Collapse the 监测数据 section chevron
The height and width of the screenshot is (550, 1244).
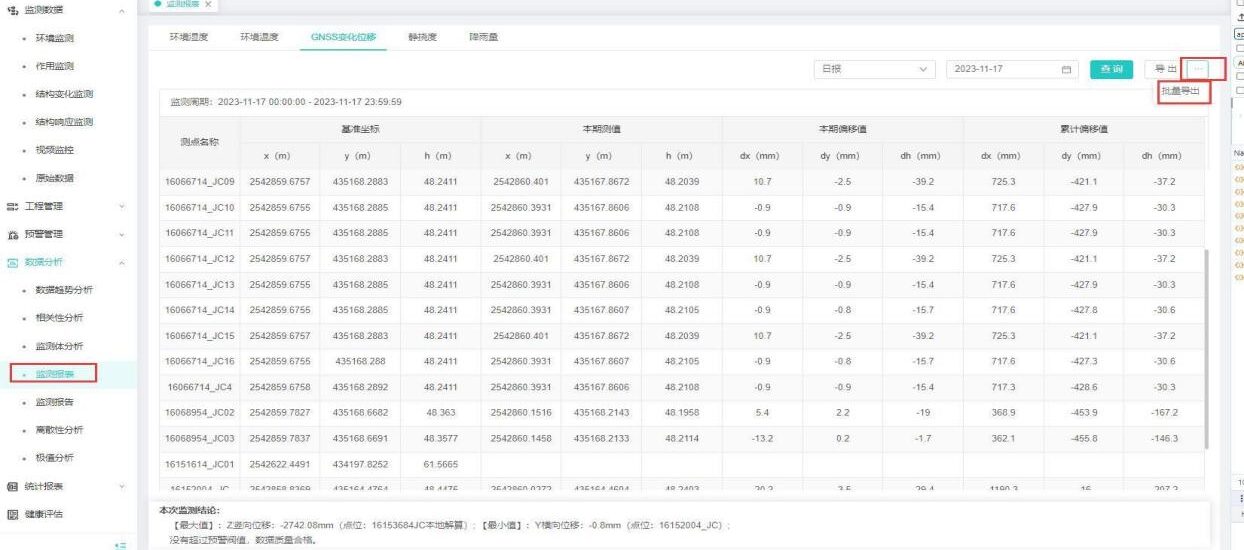122,10
